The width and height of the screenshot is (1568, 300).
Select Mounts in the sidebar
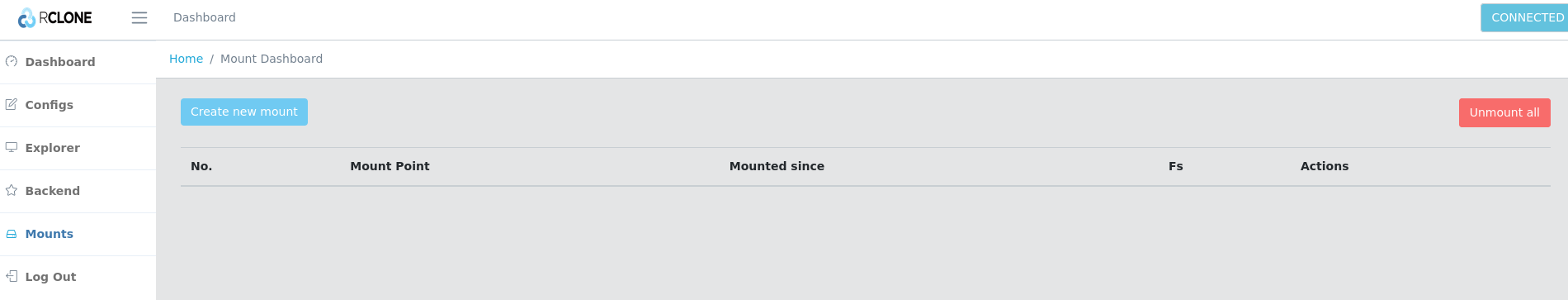click(x=78, y=234)
